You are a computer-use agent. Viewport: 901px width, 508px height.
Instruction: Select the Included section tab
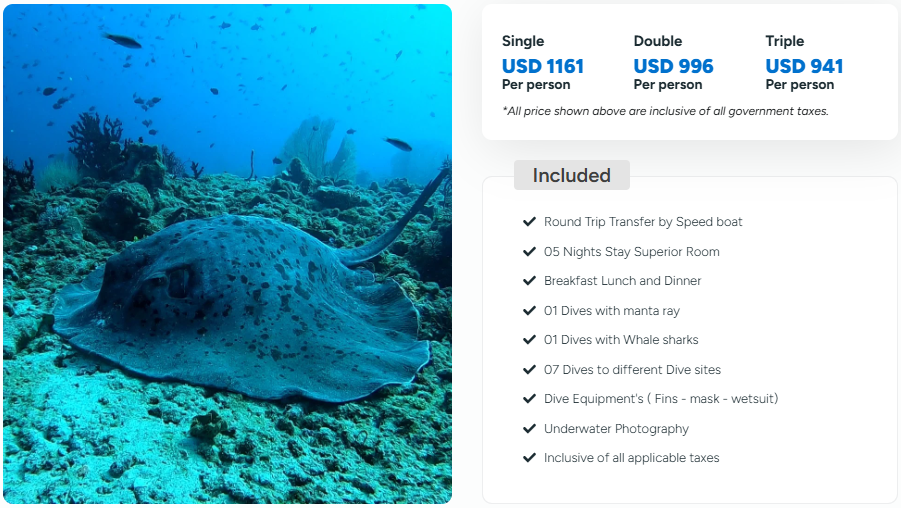(571, 175)
